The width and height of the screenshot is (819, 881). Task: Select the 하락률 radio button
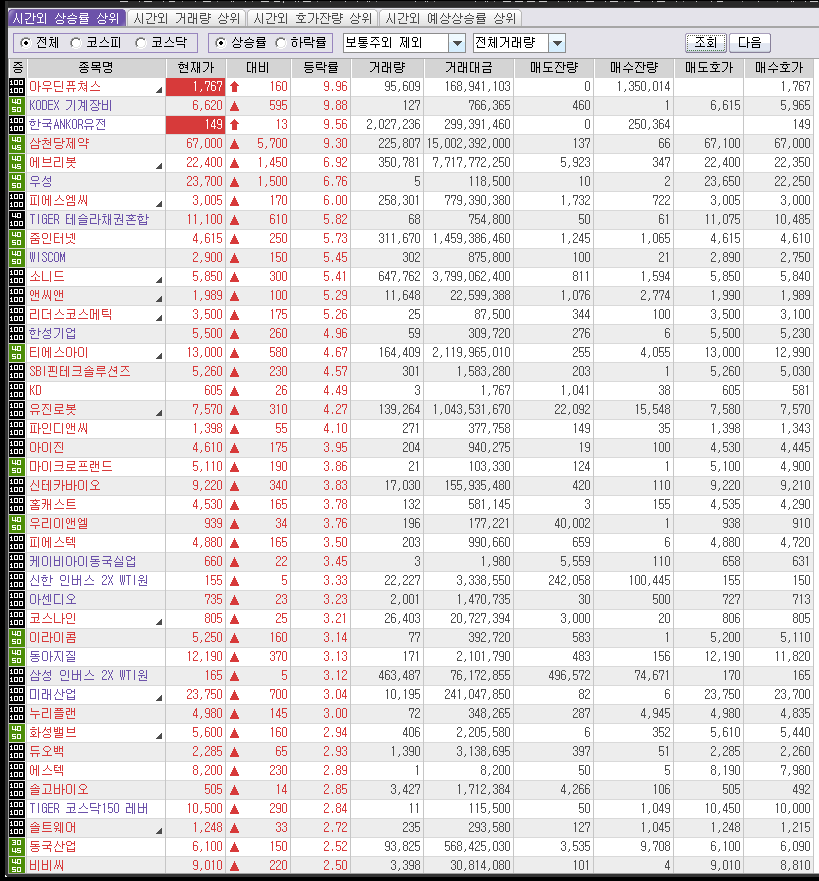[281, 43]
